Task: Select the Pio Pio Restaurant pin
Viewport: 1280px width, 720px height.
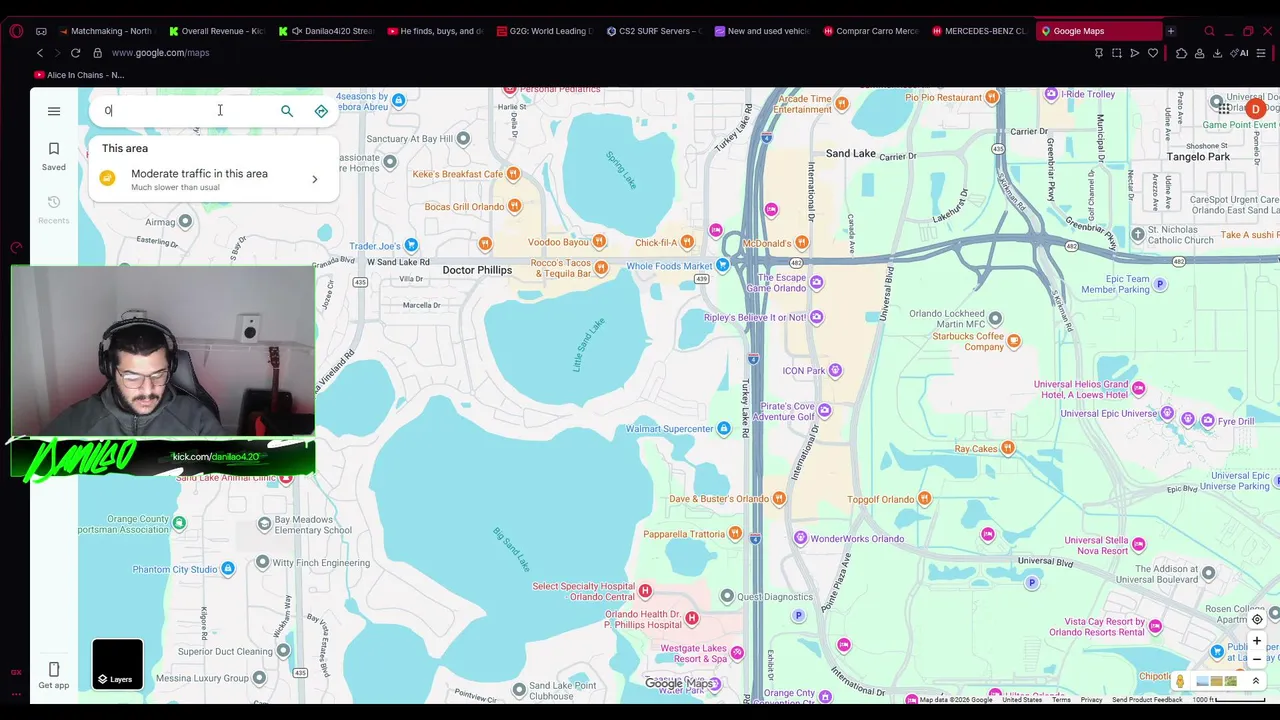Action: point(992,97)
